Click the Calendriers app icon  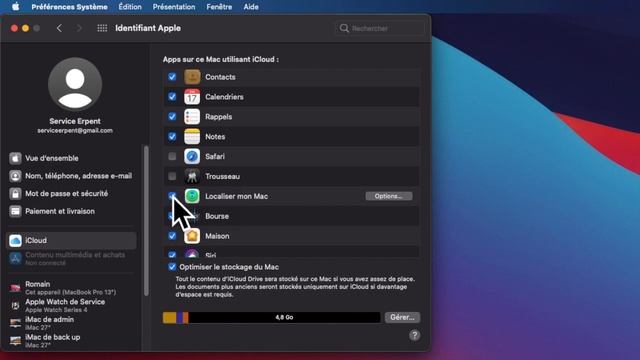click(192, 97)
